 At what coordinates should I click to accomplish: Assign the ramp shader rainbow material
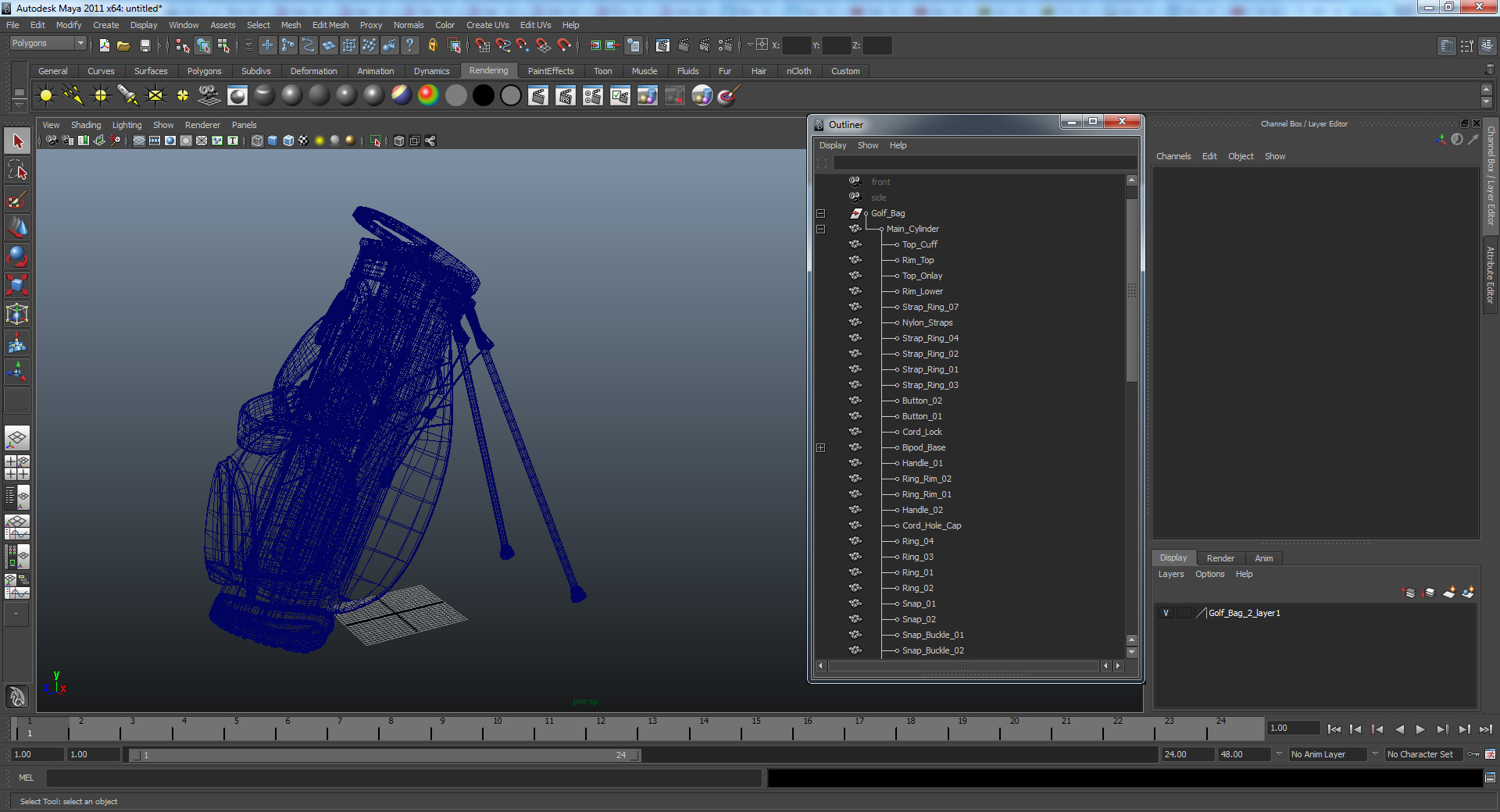(x=429, y=95)
